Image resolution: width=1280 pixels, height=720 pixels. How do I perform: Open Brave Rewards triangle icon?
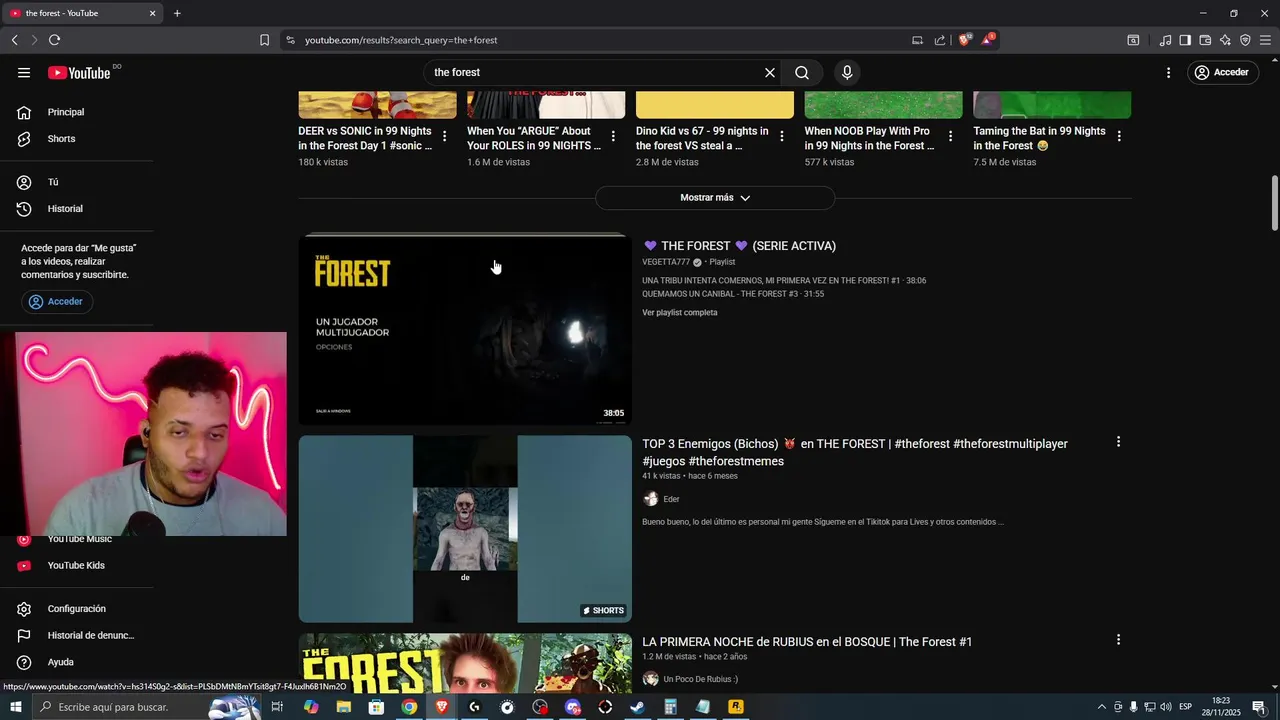pyautogui.click(x=988, y=39)
